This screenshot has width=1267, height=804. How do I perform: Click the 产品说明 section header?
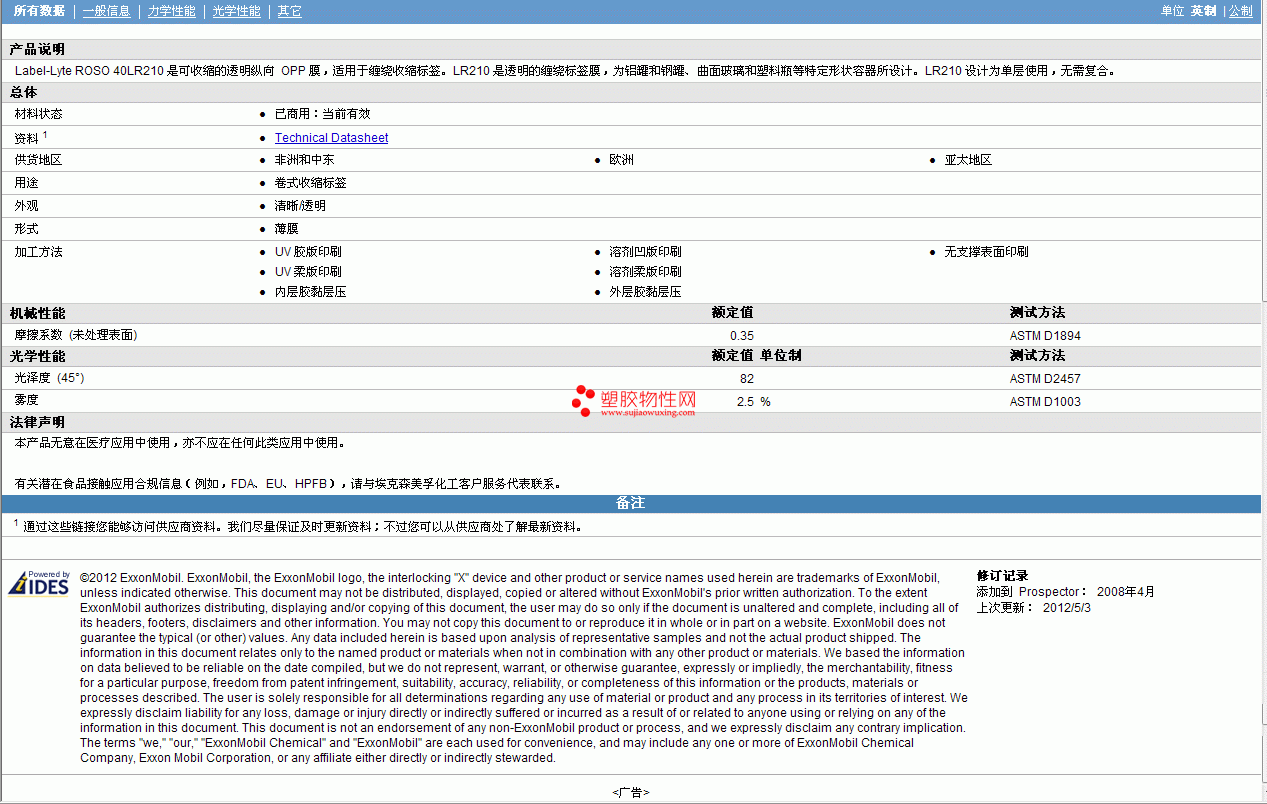(x=37, y=49)
